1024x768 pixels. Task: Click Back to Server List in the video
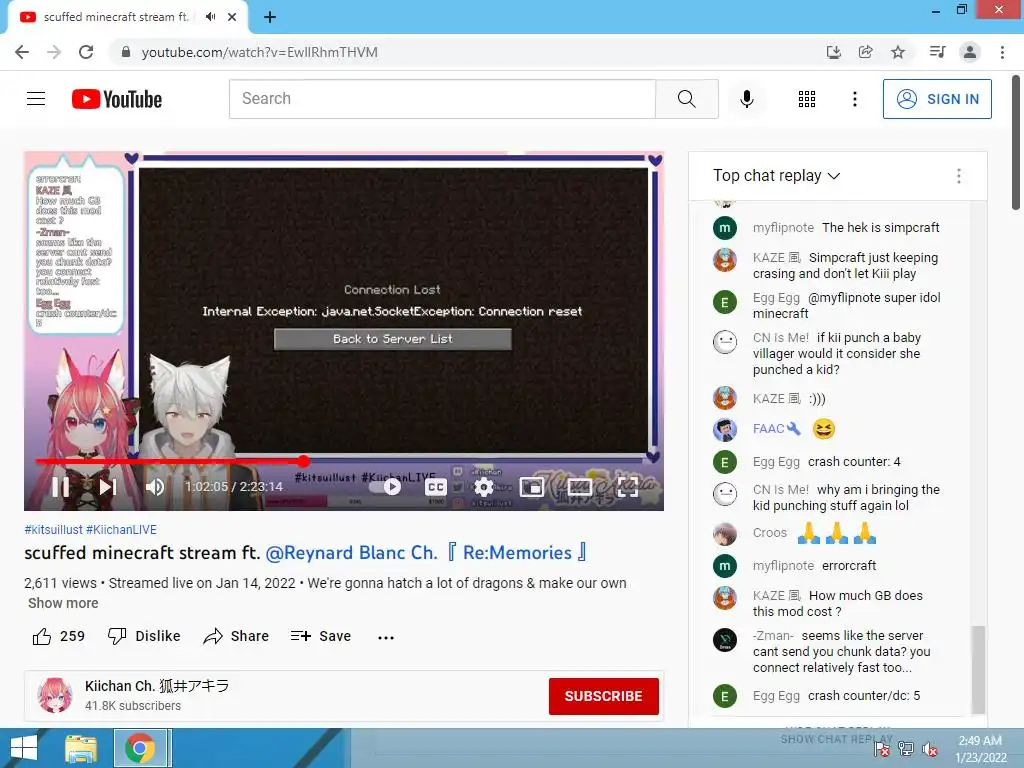pyautogui.click(x=392, y=339)
